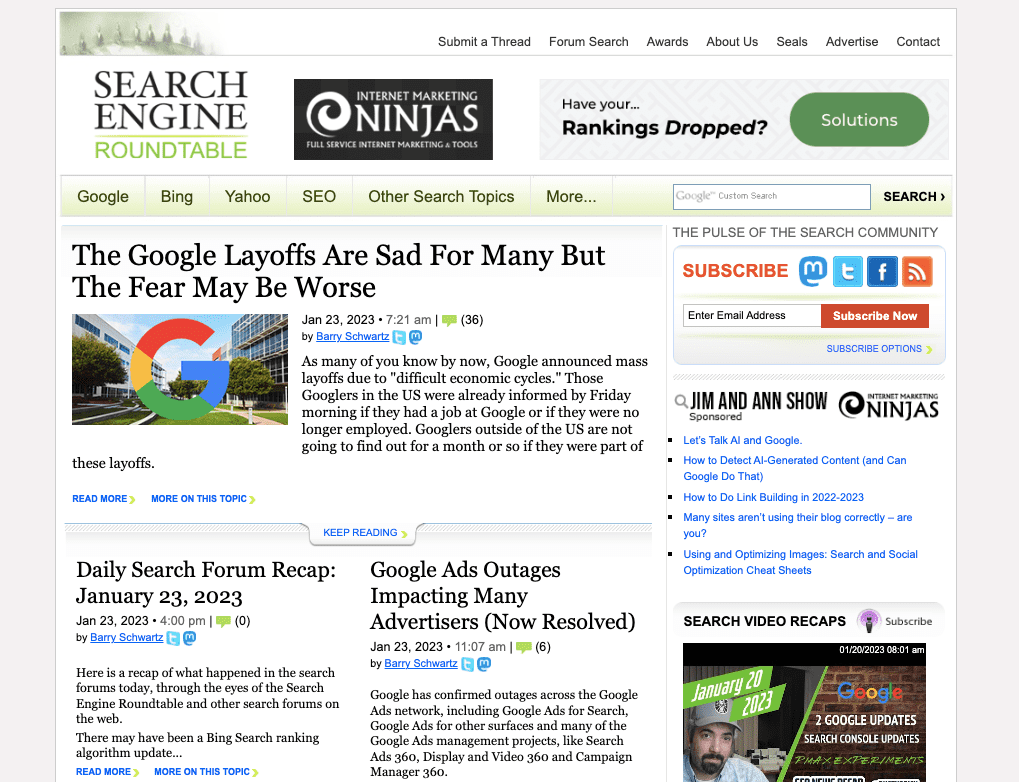Click the orange RSS feed icon
Image resolution: width=1019 pixels, height=782 pixels.
(916, 271)
